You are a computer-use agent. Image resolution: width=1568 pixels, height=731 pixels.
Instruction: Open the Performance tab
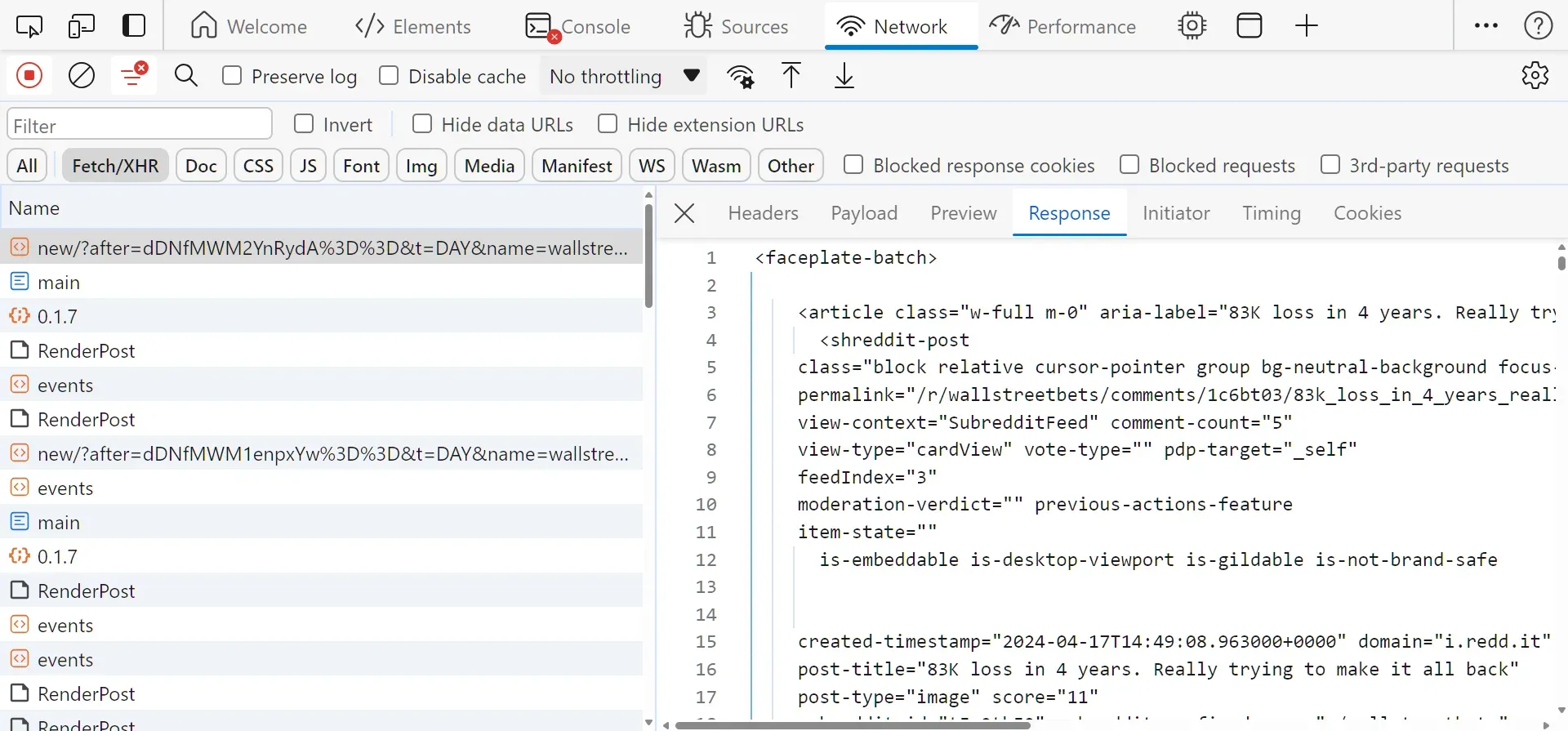(1062, 26)
